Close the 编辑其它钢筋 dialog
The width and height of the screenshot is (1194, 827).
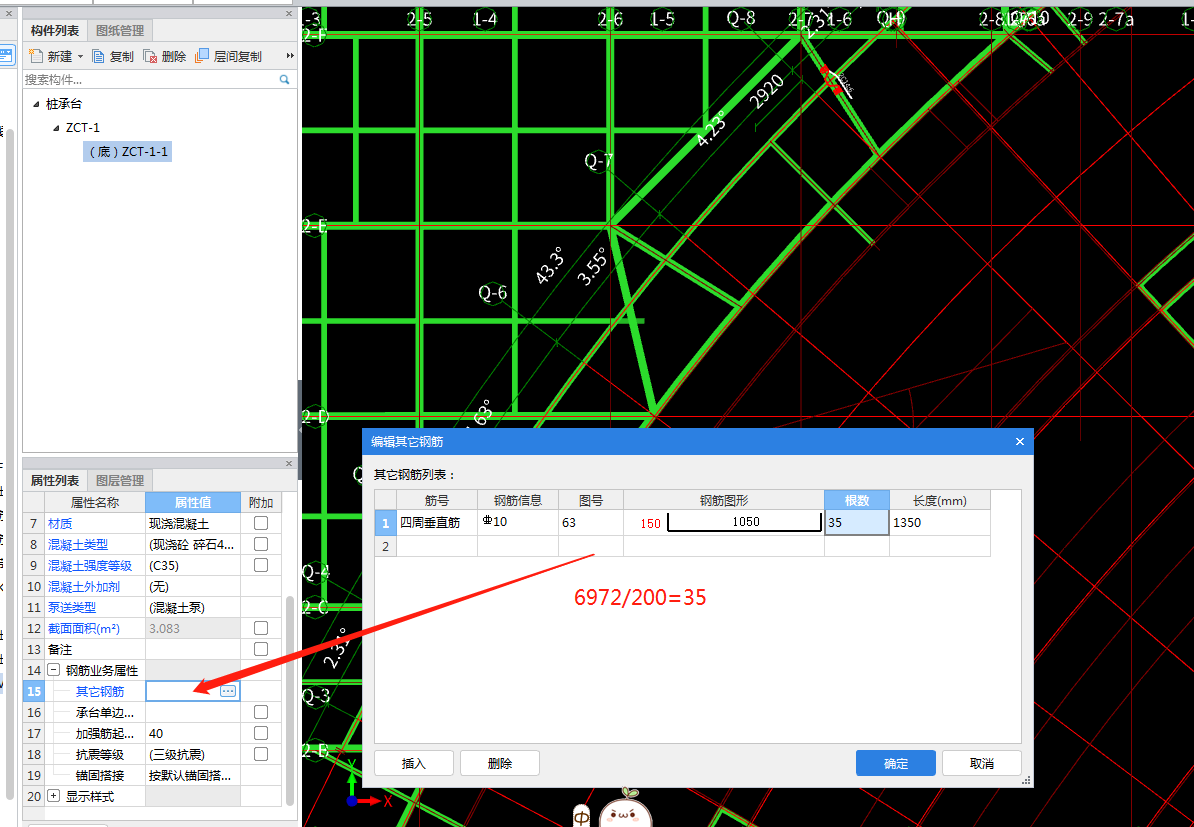[1020, 442]
